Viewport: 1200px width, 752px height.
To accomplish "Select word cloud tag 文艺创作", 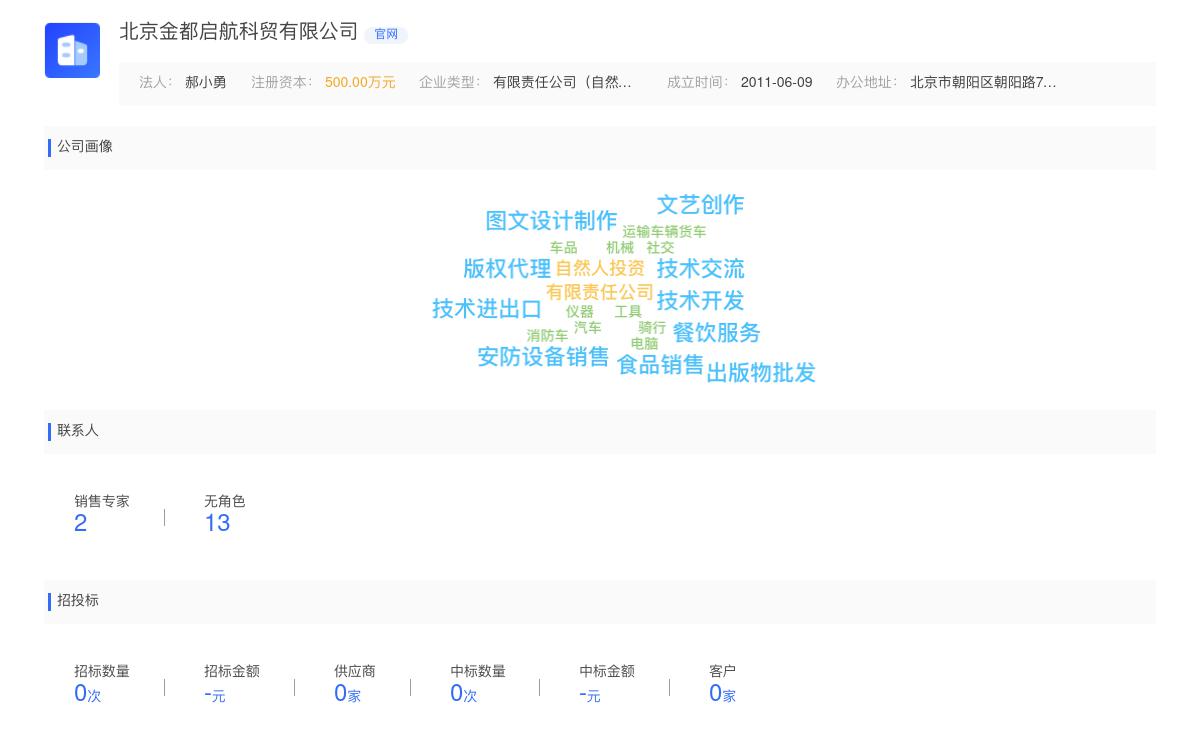I will coord(700,205).
